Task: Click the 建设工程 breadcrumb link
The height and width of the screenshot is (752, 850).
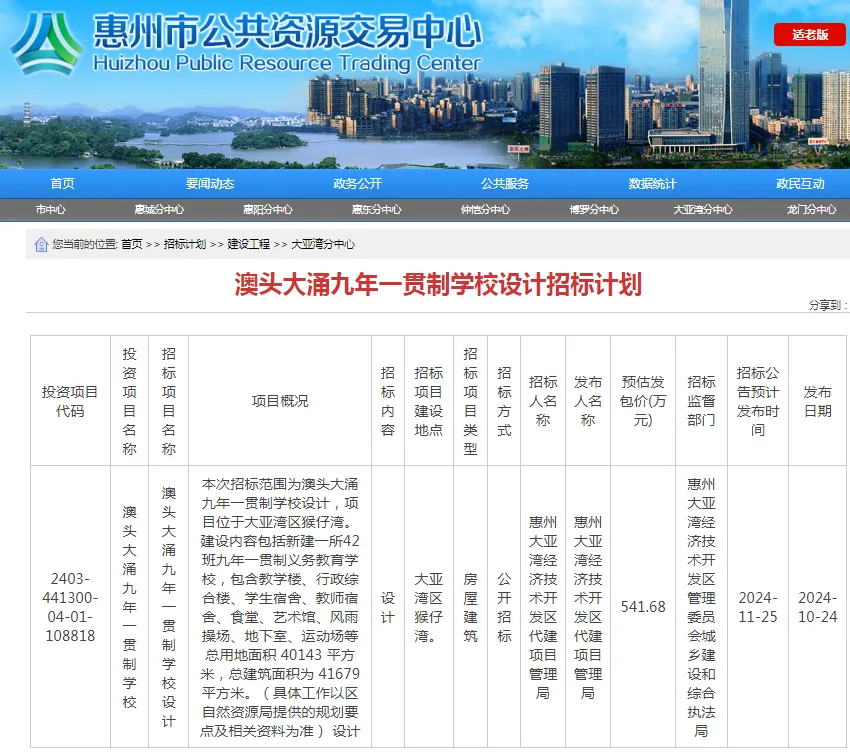Action: pos(248,244)
